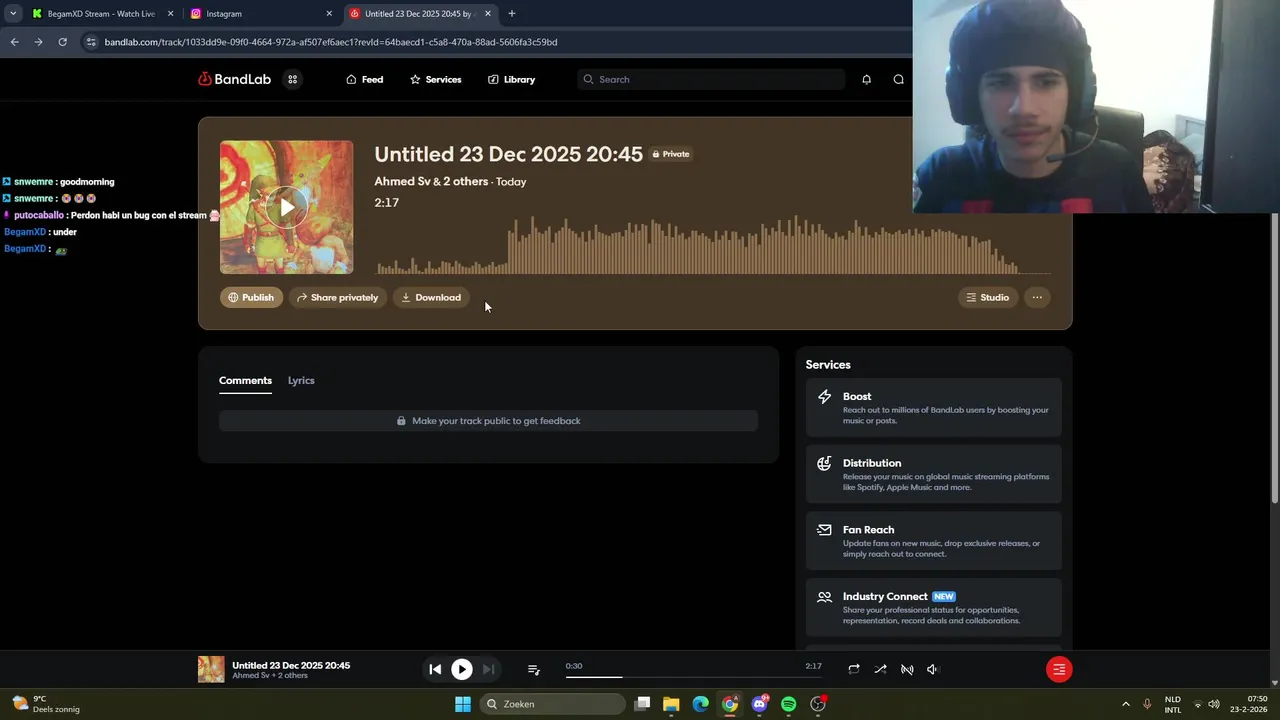The image size is (1280, 720).
Task: Open Ahmed Sv & 2 others creators
Action: pyautogui.click(x=431, y=181)
